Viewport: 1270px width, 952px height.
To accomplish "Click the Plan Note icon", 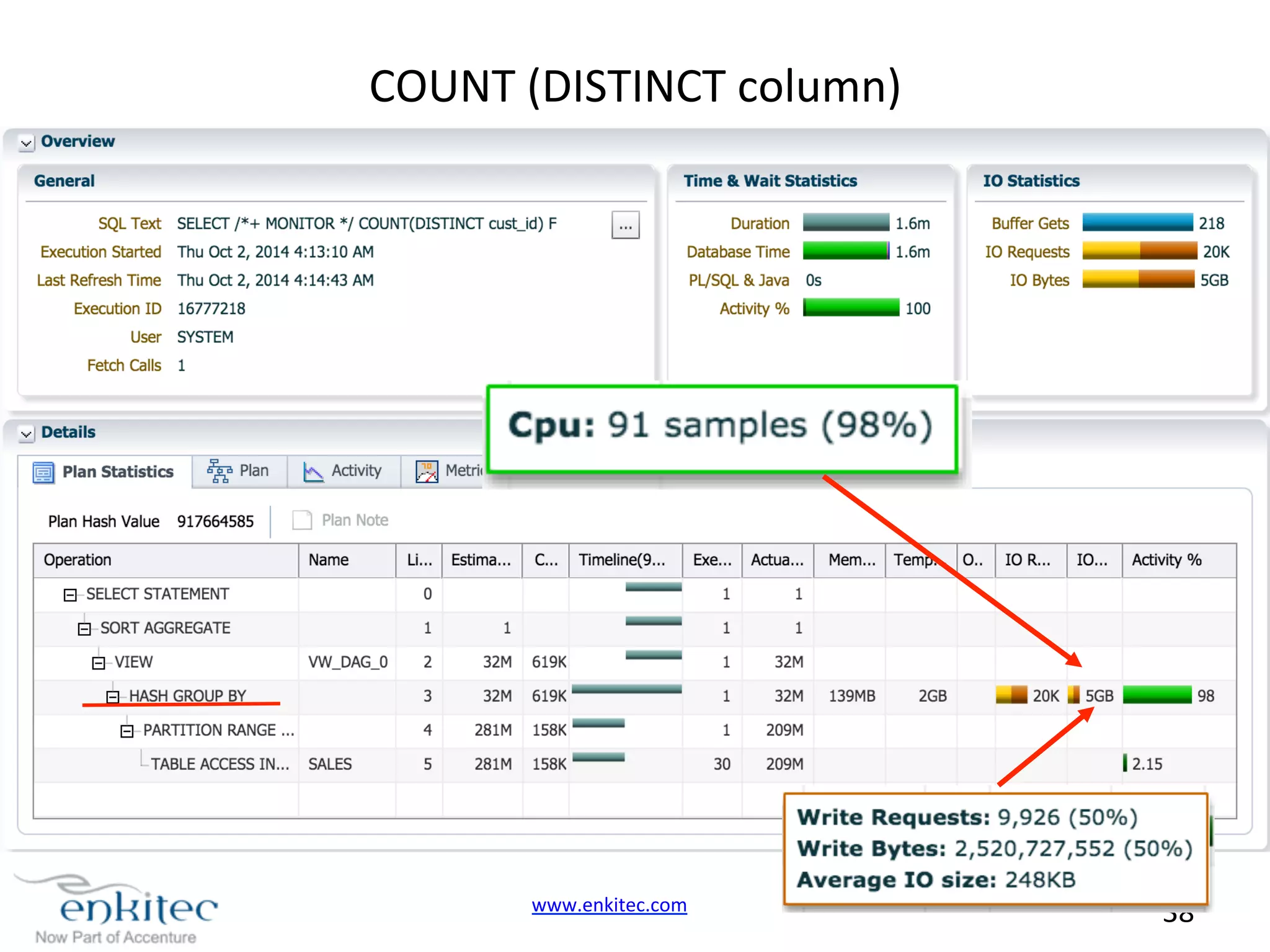I will 302,520.
